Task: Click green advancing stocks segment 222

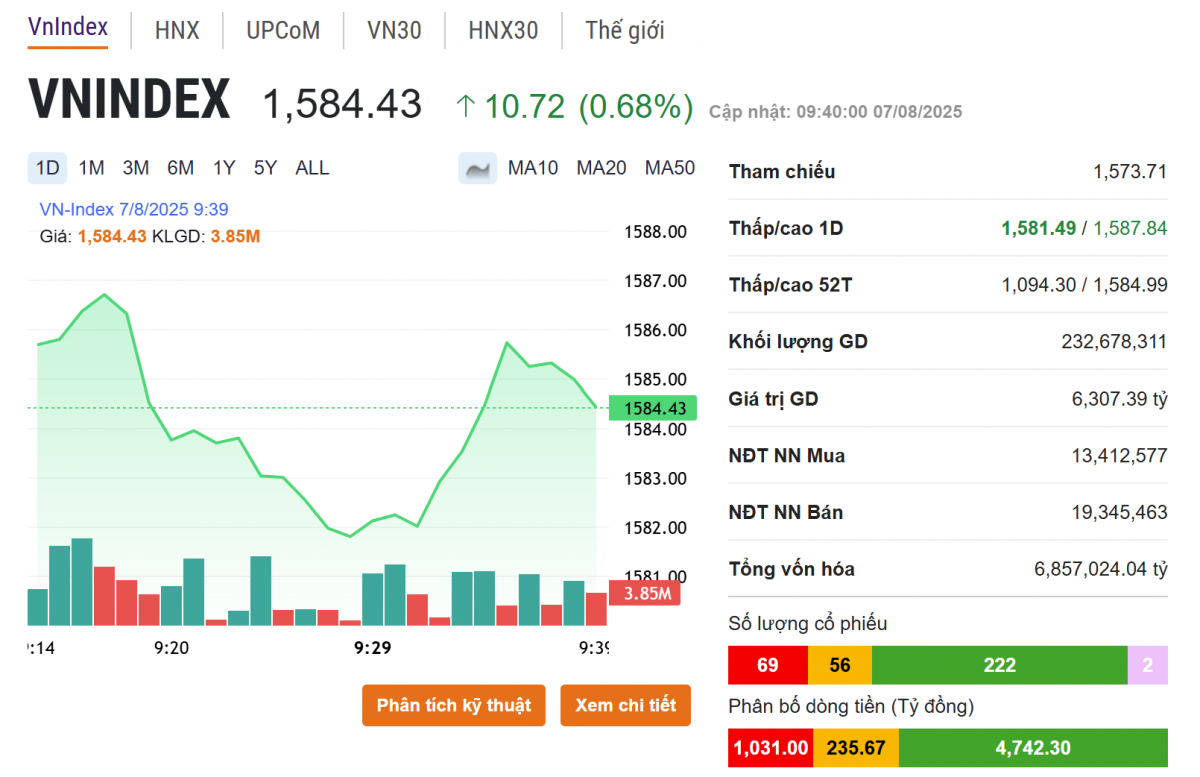Action: (x=1000, y=665)
